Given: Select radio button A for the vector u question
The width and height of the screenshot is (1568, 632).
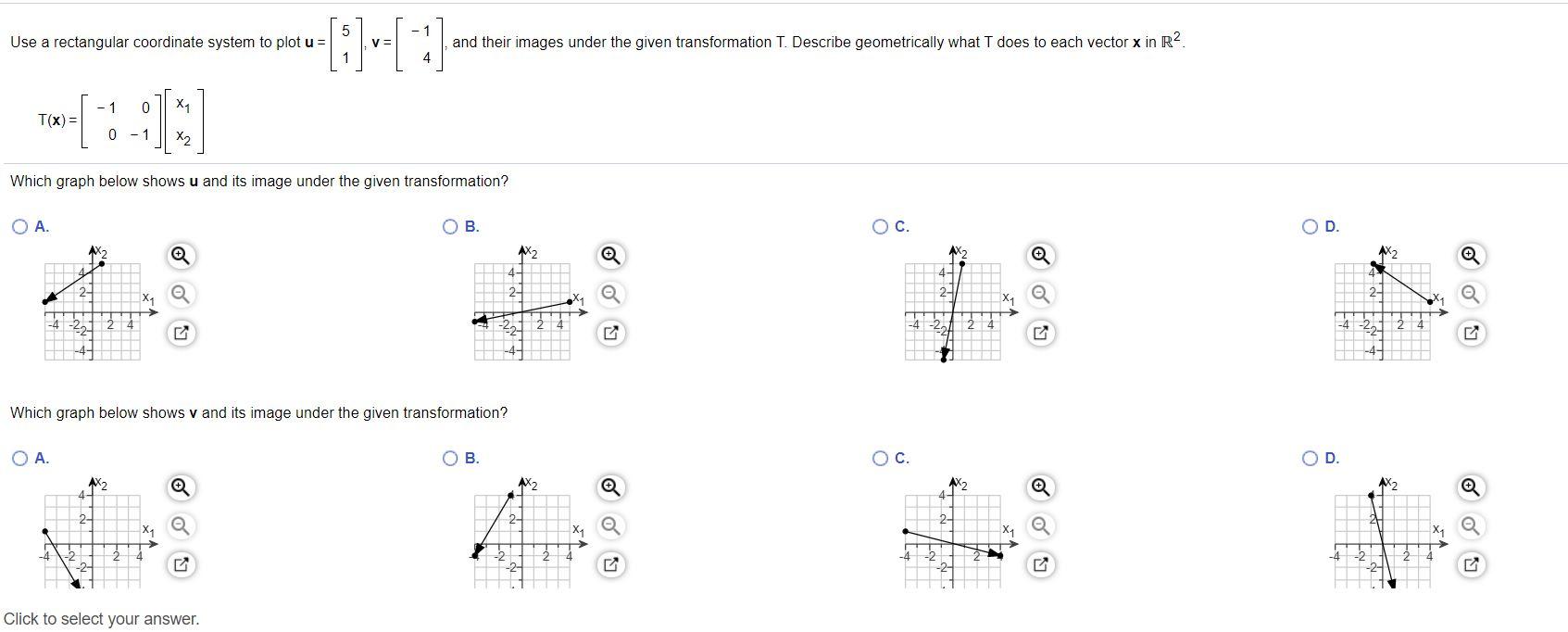Looking at the screenshot, I should pos(18,225).
